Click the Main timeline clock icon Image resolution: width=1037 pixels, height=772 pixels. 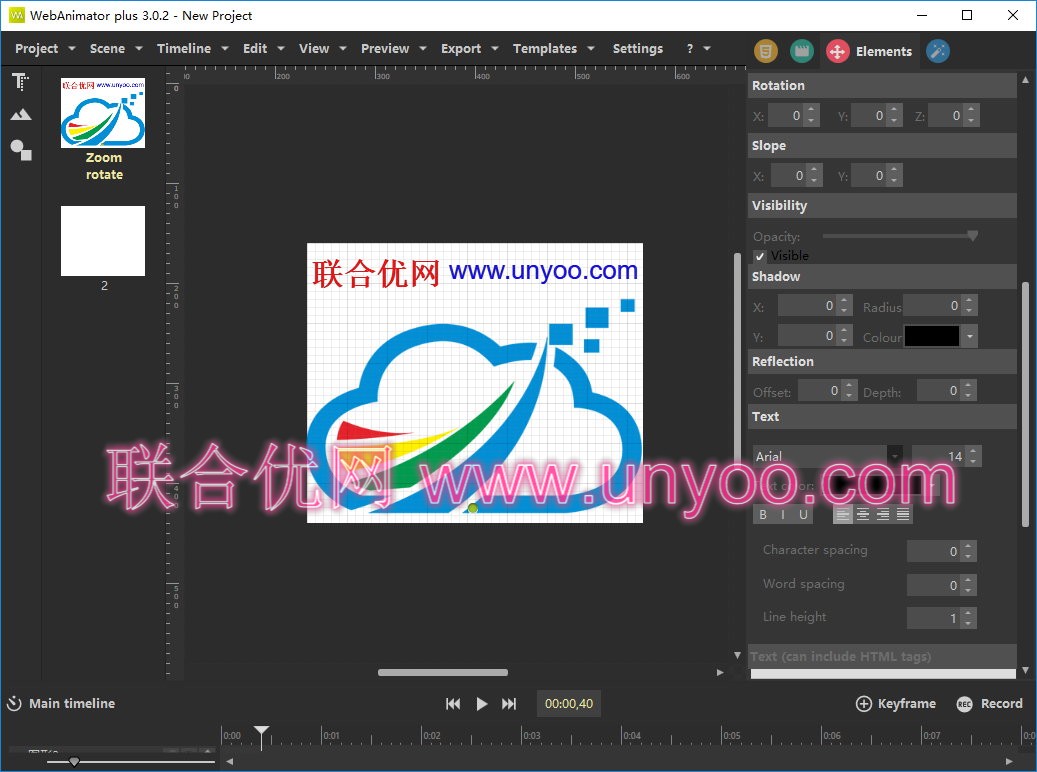tap(14, 703)
